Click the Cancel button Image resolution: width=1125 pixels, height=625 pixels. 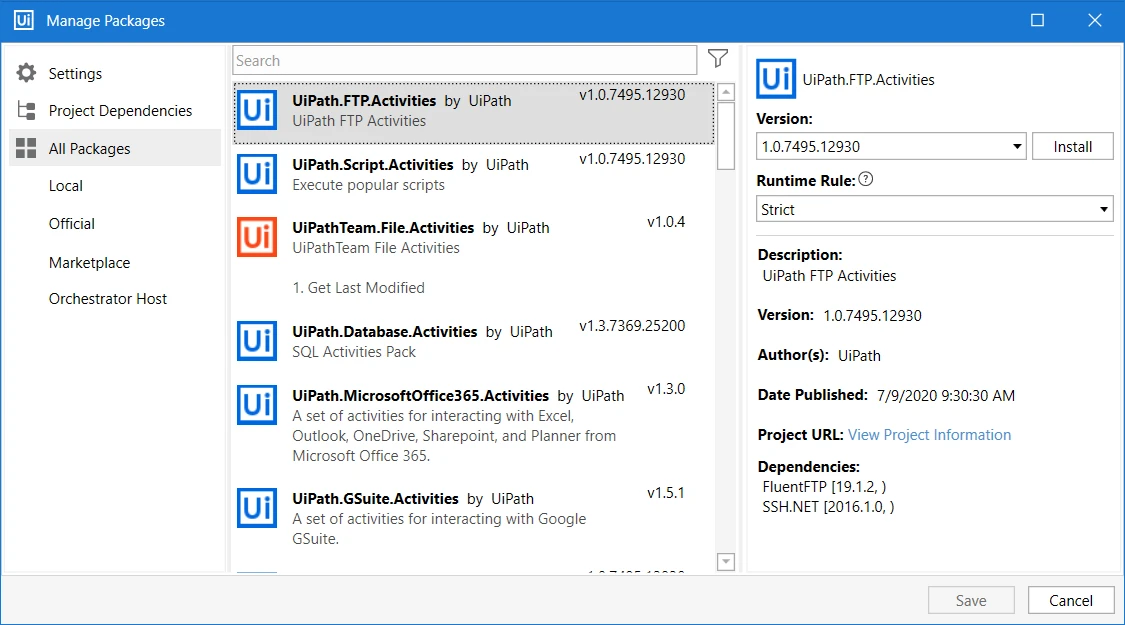[1070, 601]
